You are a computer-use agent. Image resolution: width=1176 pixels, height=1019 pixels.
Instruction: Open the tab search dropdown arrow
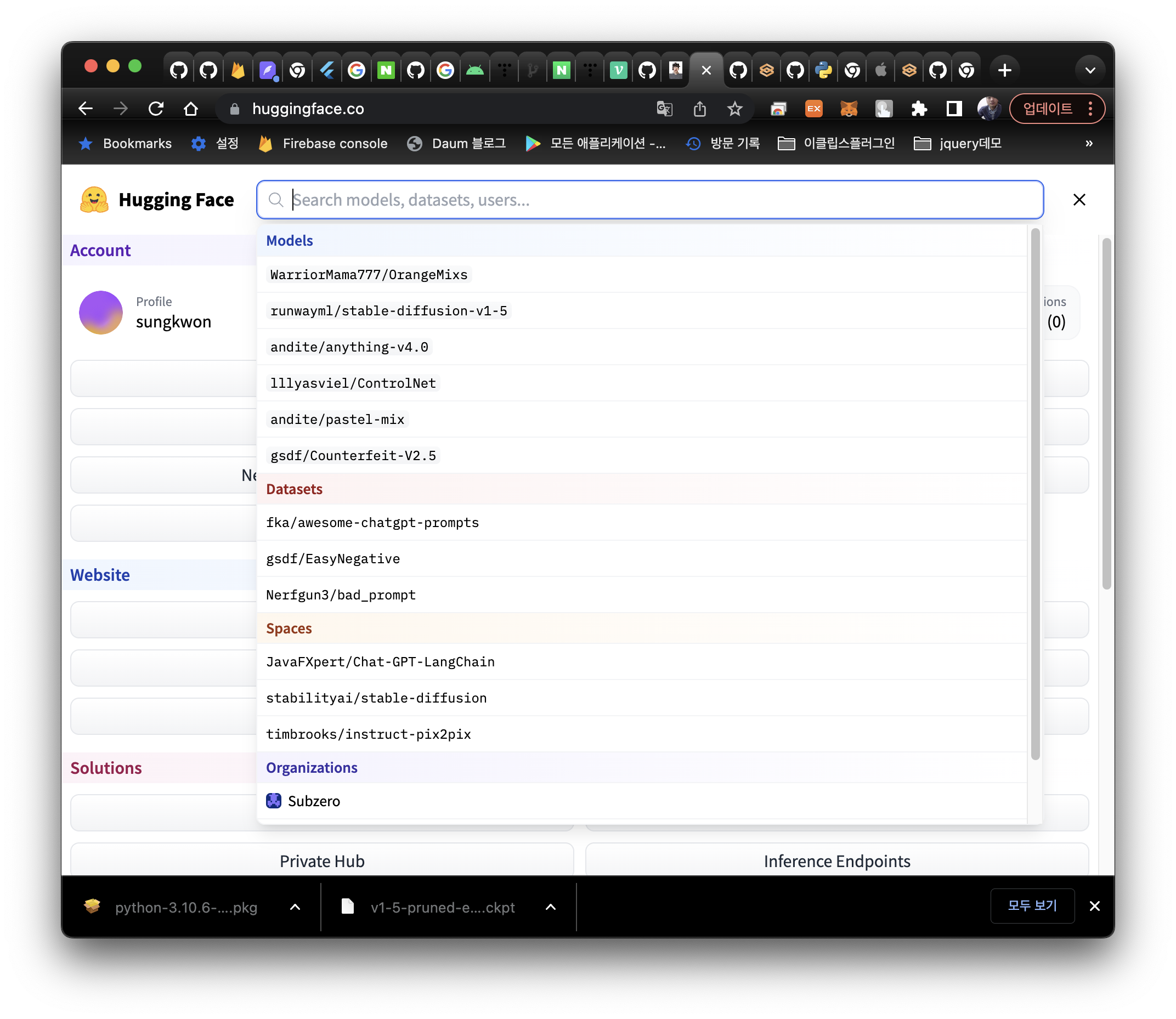(1089, 71)
